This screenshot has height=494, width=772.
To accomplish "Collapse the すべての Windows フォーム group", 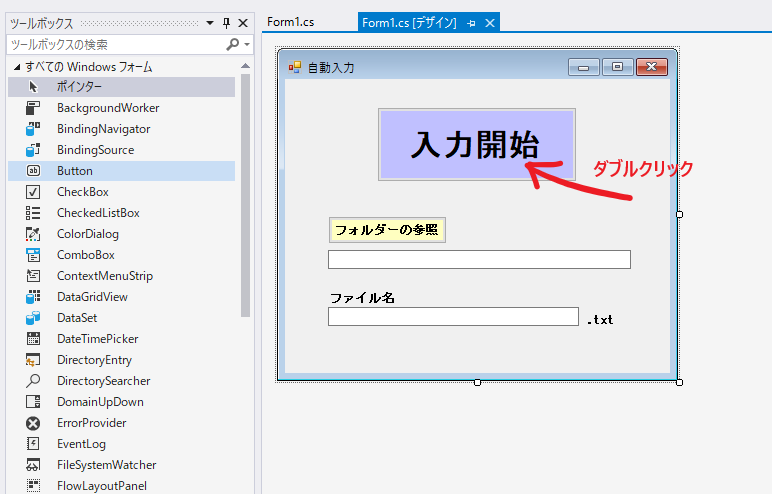I will click(x=17, y=67).
